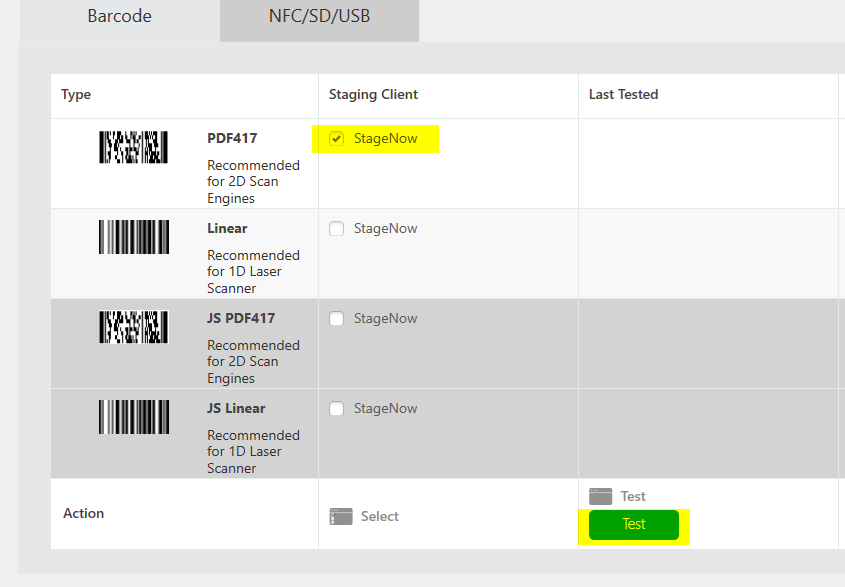The height and width of the screenshot is (587, 845).
Task: Click StageNow label in the JS Linear row
Action: pyautogui.click(x=385, y=409)
